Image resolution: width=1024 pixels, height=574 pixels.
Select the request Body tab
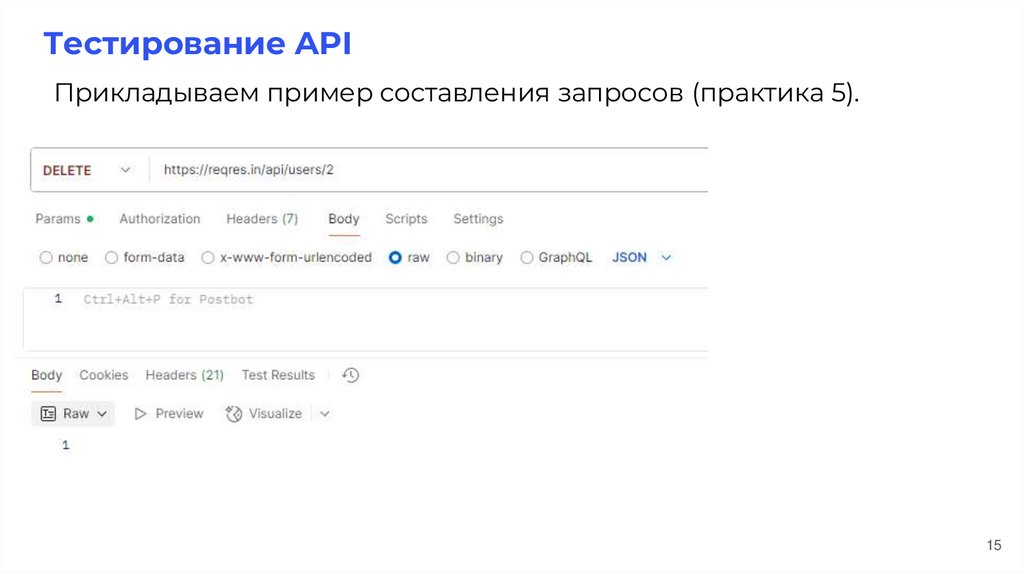[x=344, y=219]
